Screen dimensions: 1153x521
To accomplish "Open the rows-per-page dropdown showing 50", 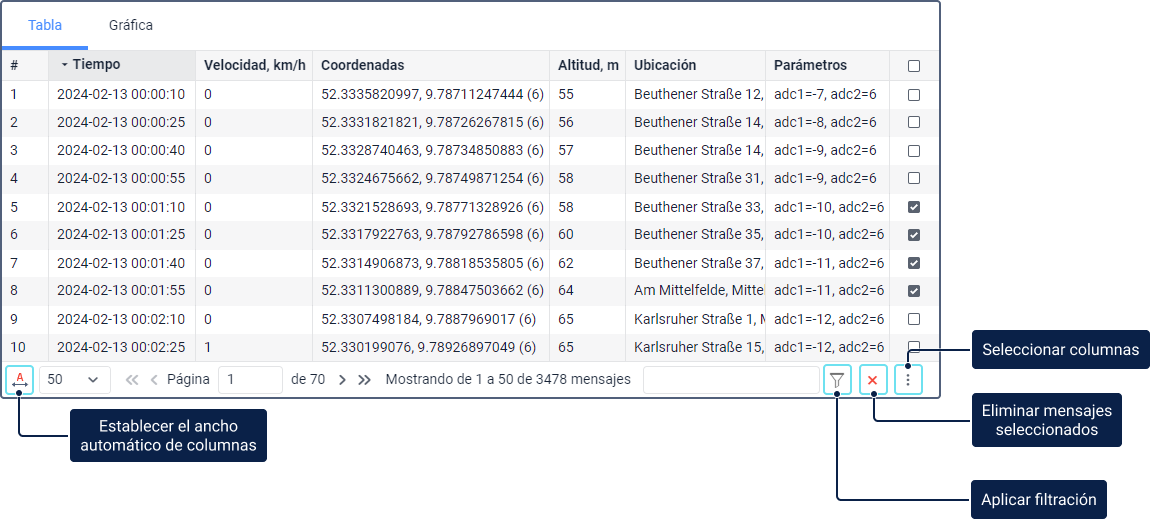I will [75, 380].
